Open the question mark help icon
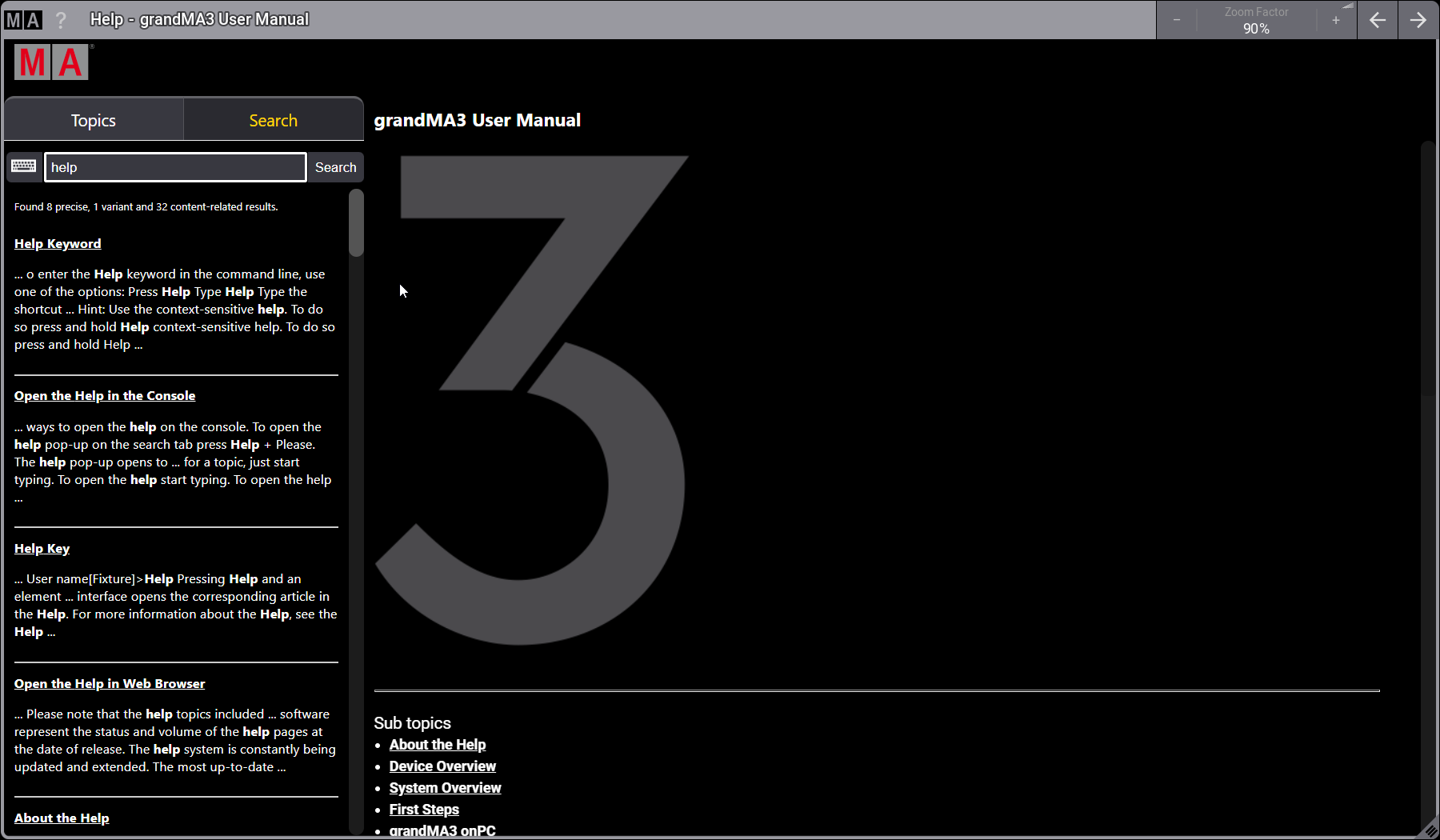This screenshot has width=1440, height=840. point(61,19)
